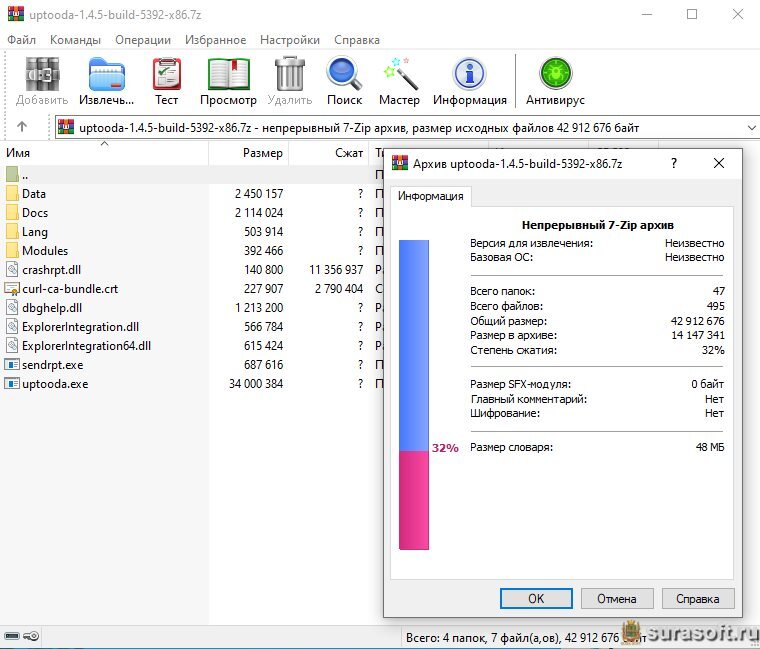Select the Информация tab in dialog
The width and height of the screenshot is (760, 649).
pos(430,196)
